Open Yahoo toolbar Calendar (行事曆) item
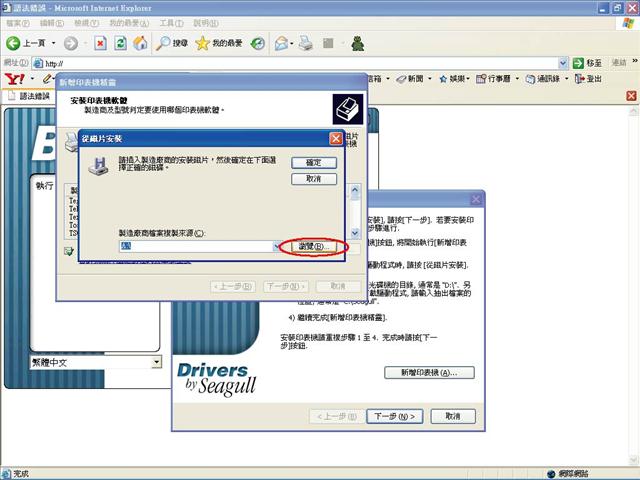This screenshot has height=480, width=640. coord(493,78)
